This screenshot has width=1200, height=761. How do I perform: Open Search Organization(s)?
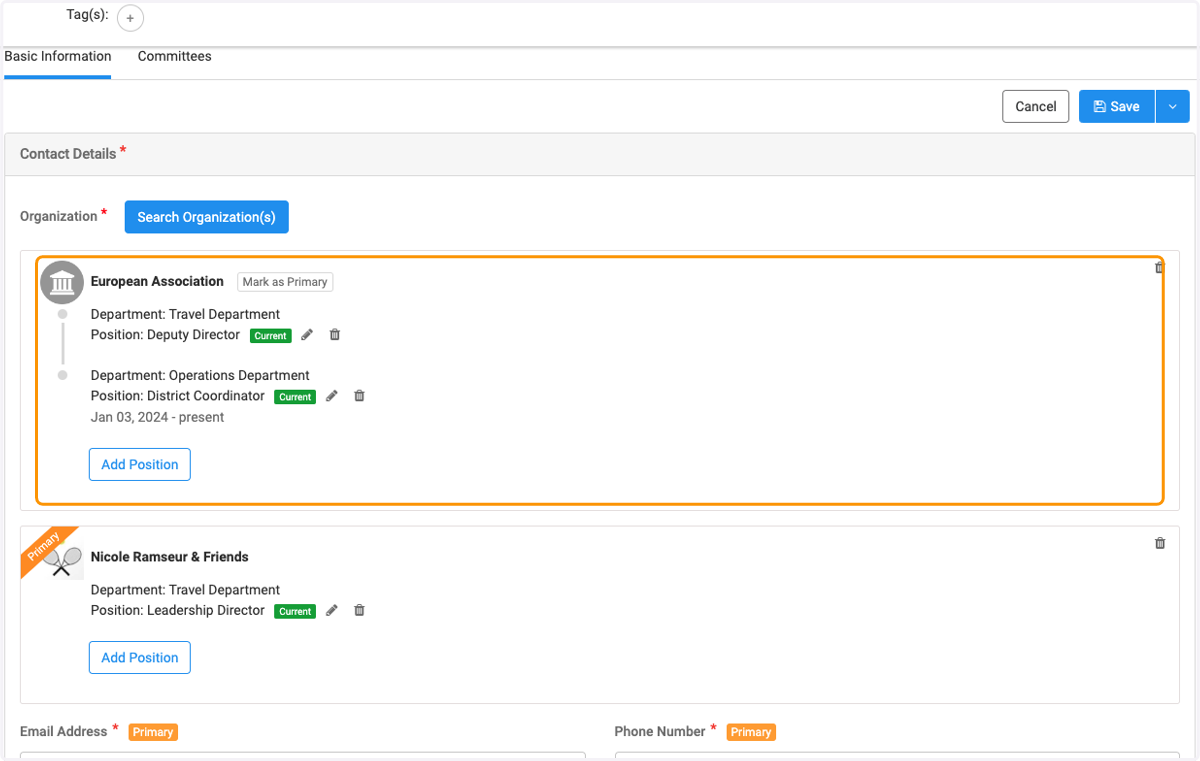point(207,217)
